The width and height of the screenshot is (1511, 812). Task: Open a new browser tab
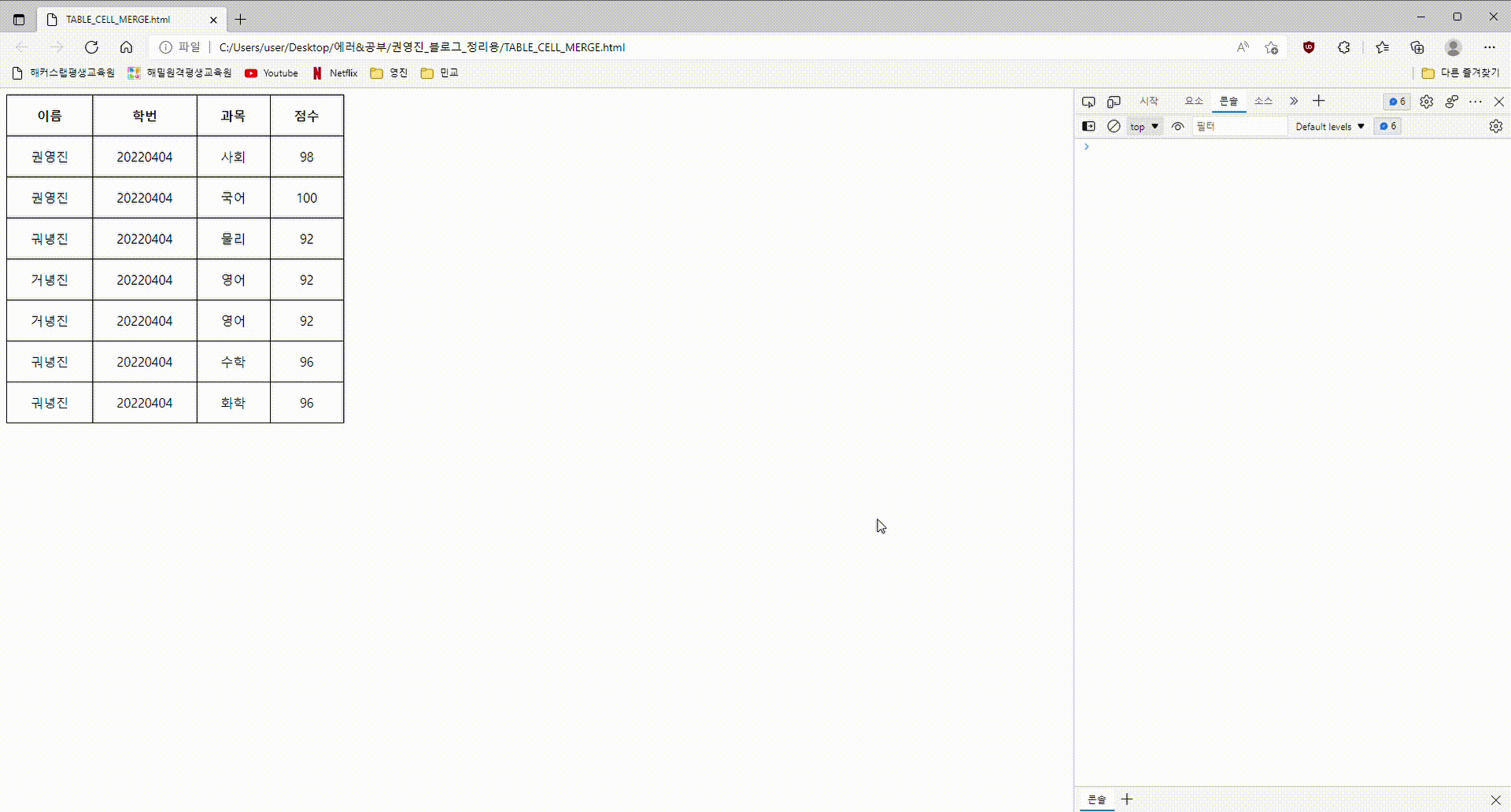(241, 20)
